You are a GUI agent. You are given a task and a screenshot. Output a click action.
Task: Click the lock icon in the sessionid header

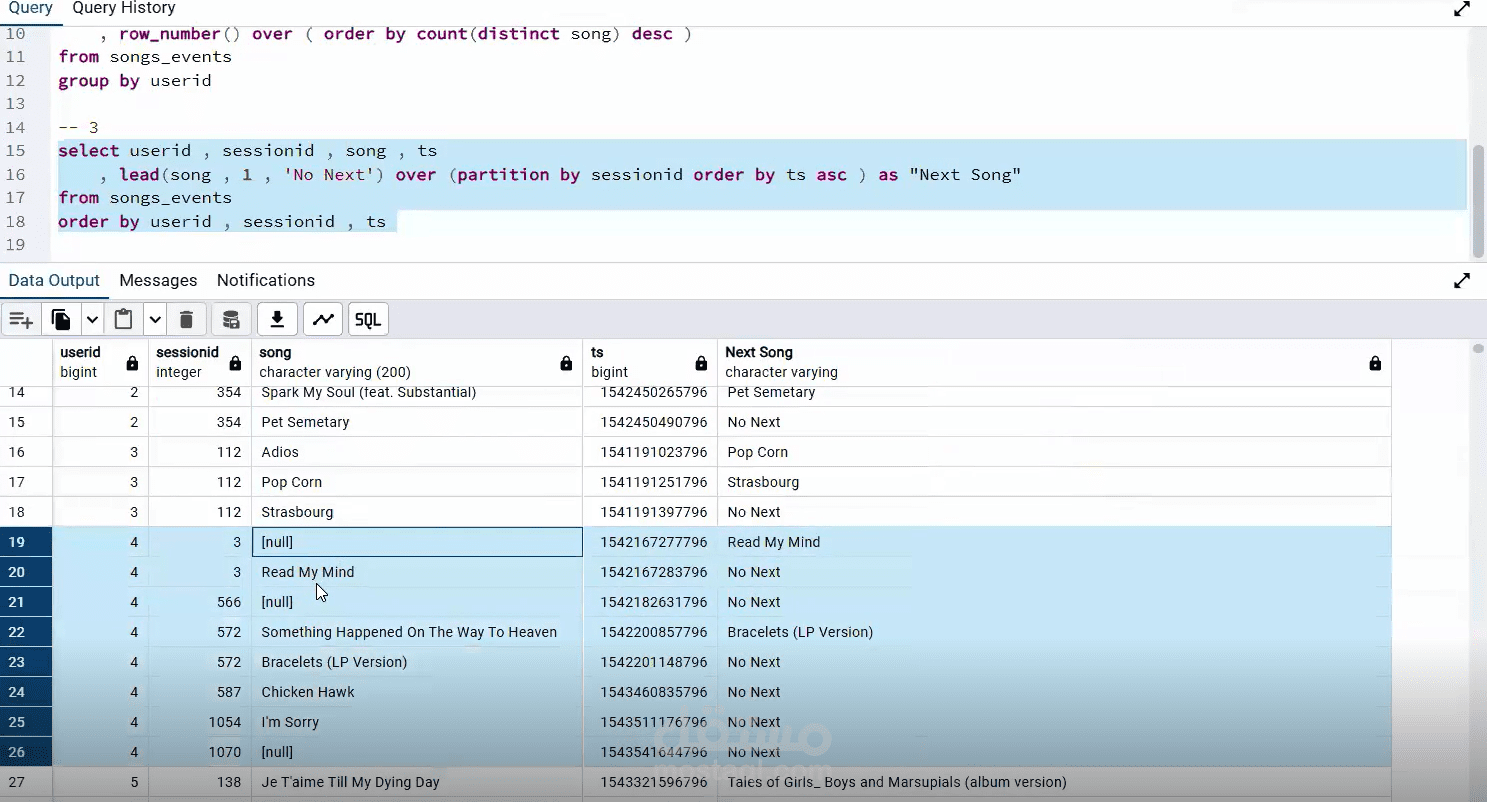[x=235, y=363]
